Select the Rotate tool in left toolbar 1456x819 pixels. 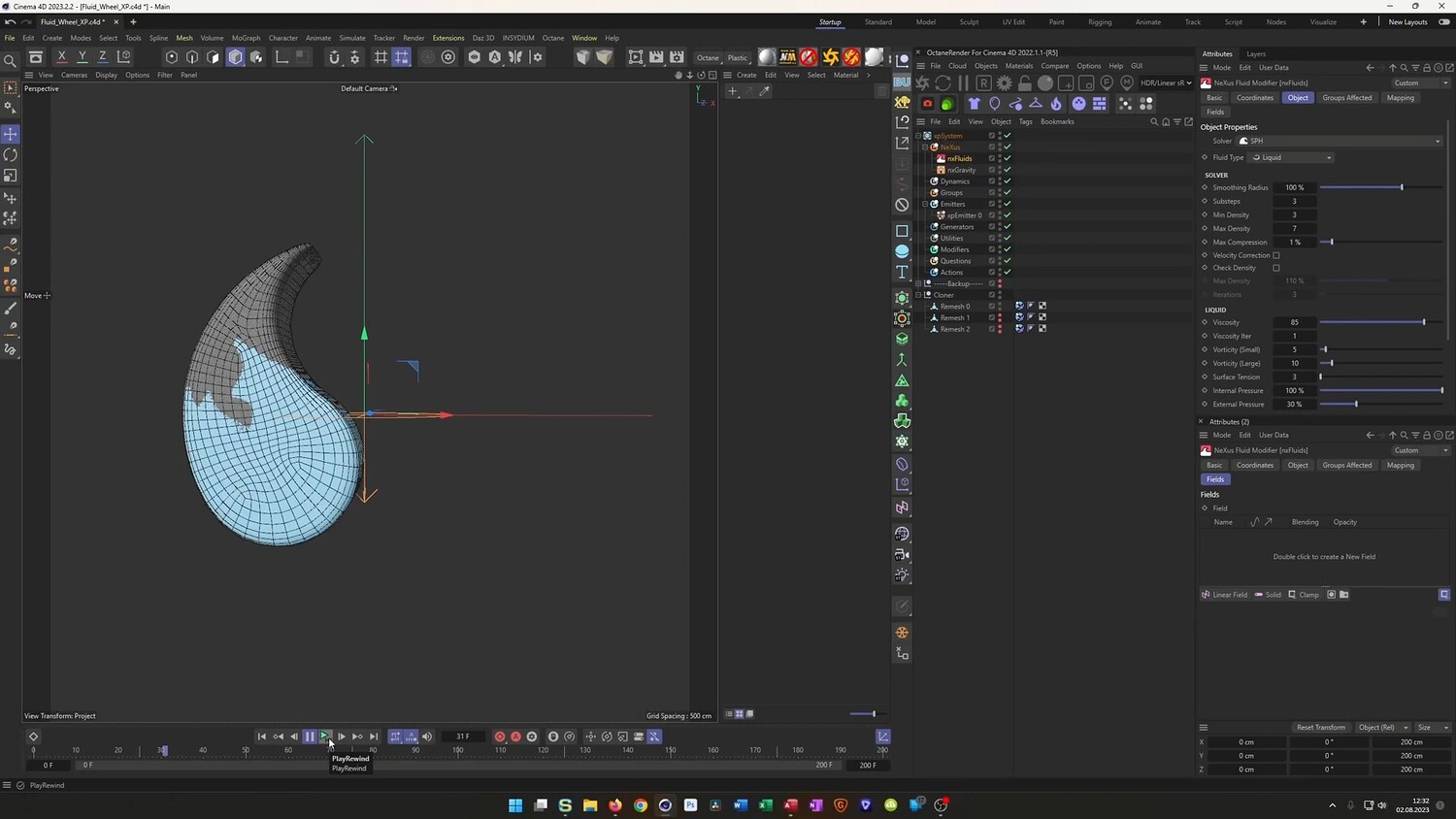tap(11, 155)
